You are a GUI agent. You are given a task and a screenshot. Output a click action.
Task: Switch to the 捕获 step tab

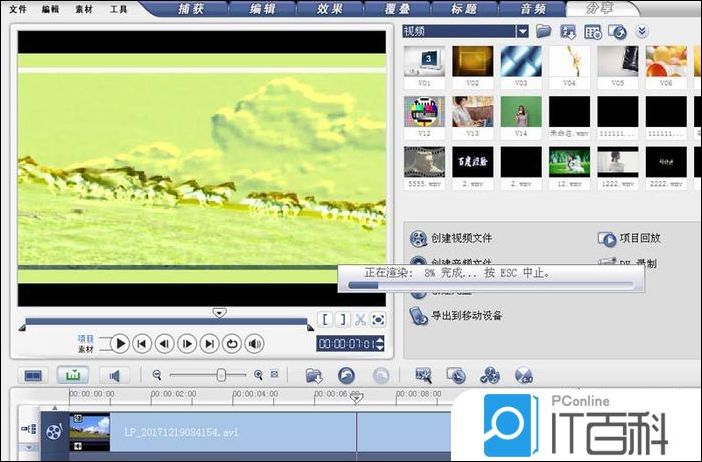click(x=192, y=9)
